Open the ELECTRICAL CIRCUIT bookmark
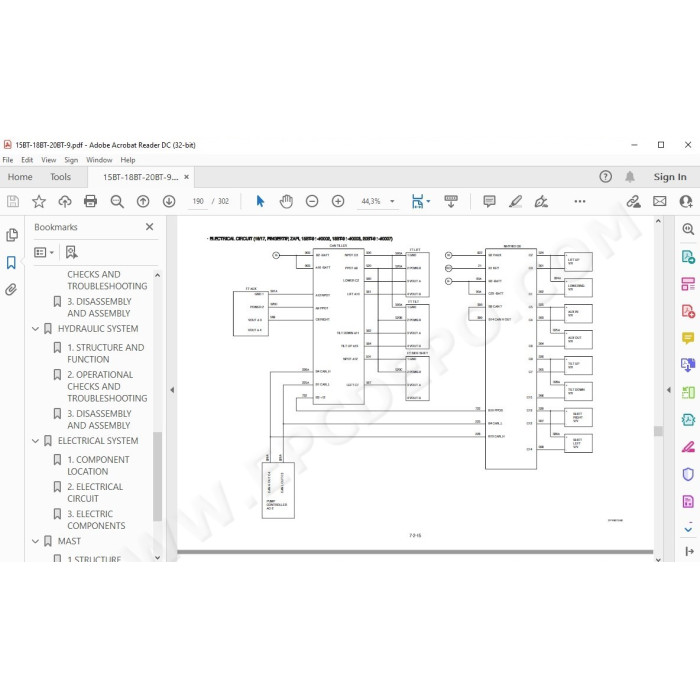The height and width of the screenshot is (700, 700). (95, 492)
